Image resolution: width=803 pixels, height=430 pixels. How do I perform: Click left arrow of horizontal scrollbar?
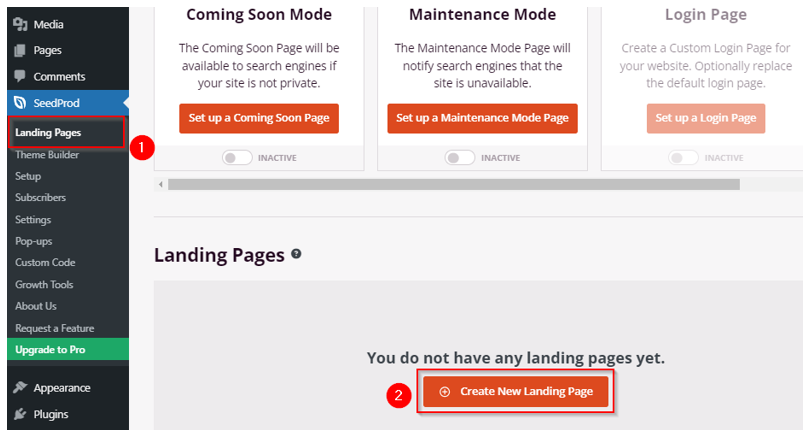161,184
